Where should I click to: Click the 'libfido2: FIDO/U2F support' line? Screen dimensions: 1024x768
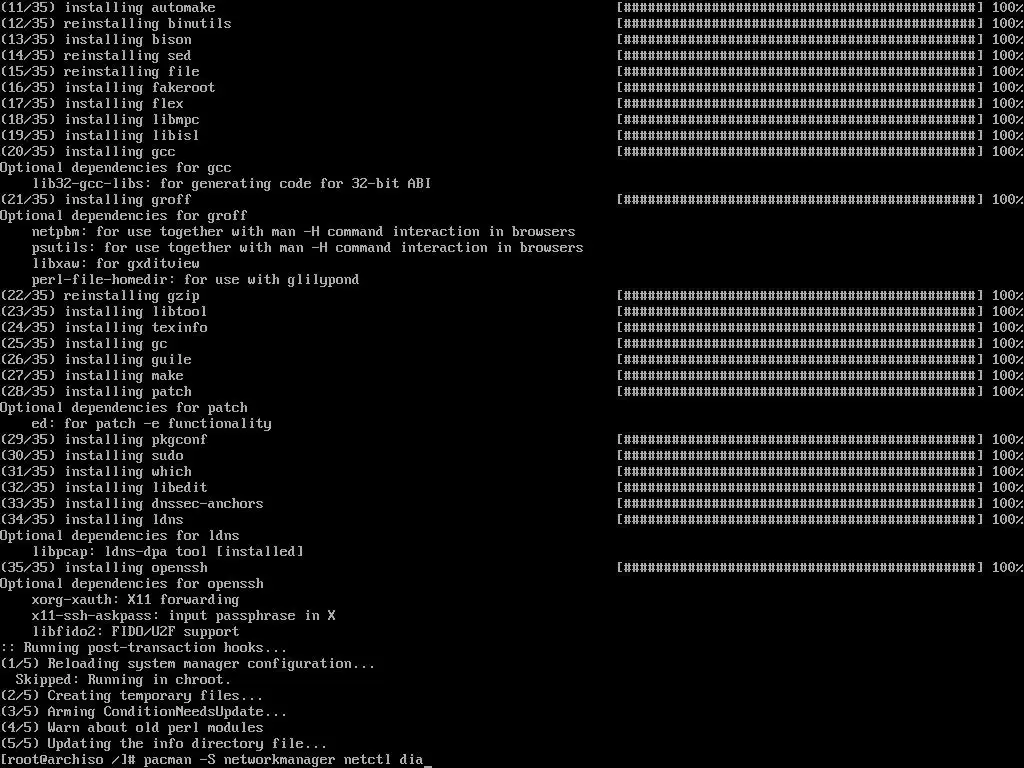click(135, 632)
